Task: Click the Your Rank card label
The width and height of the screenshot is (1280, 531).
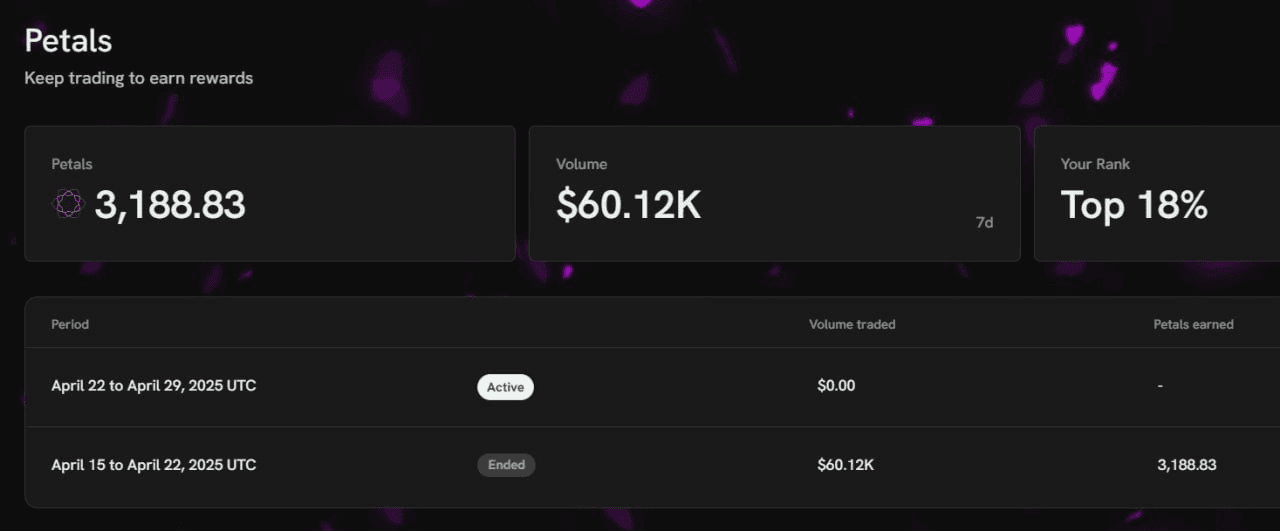Action: [x=1095, y=164]
